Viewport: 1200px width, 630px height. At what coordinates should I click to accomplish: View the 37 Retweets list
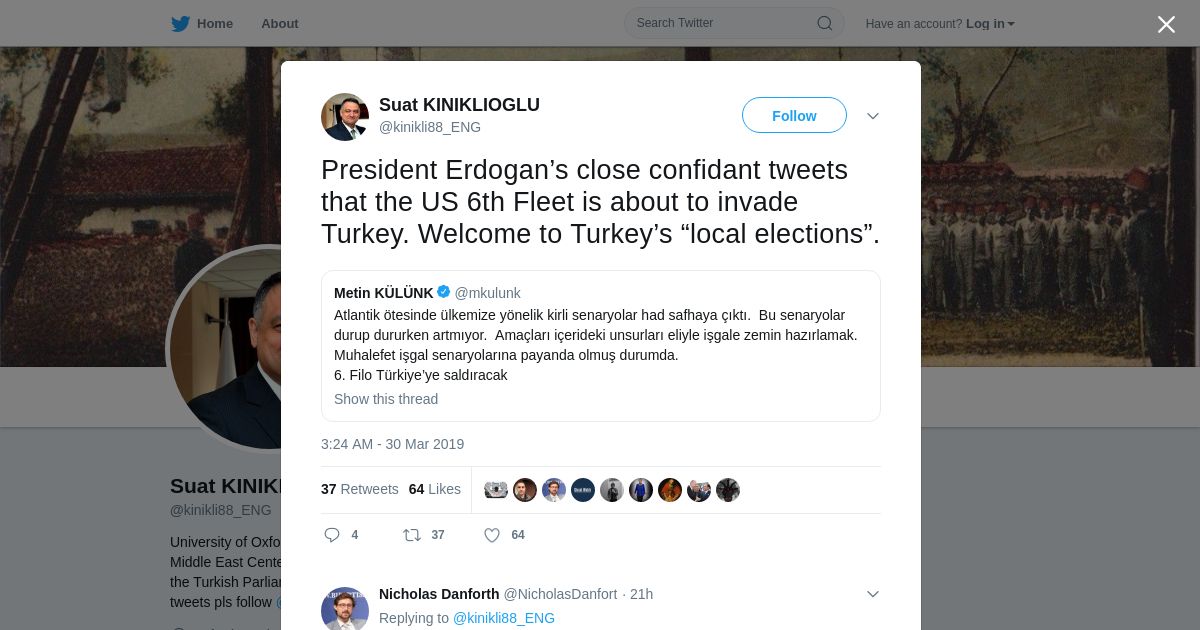pyautogui.click(x=359, y=489)
